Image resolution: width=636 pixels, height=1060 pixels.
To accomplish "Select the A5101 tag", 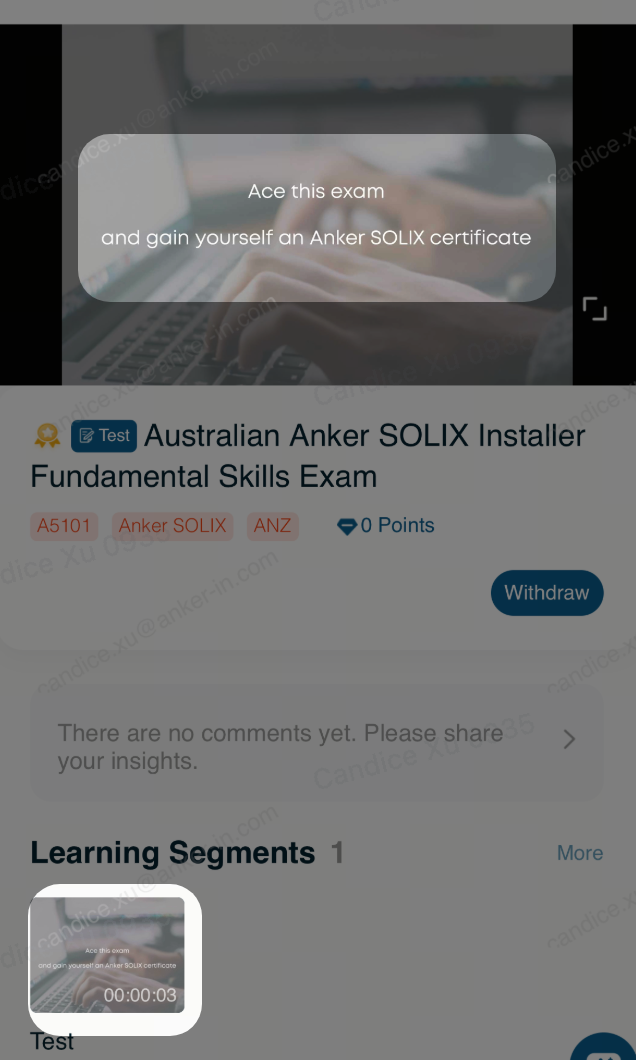I will [64, 526].
